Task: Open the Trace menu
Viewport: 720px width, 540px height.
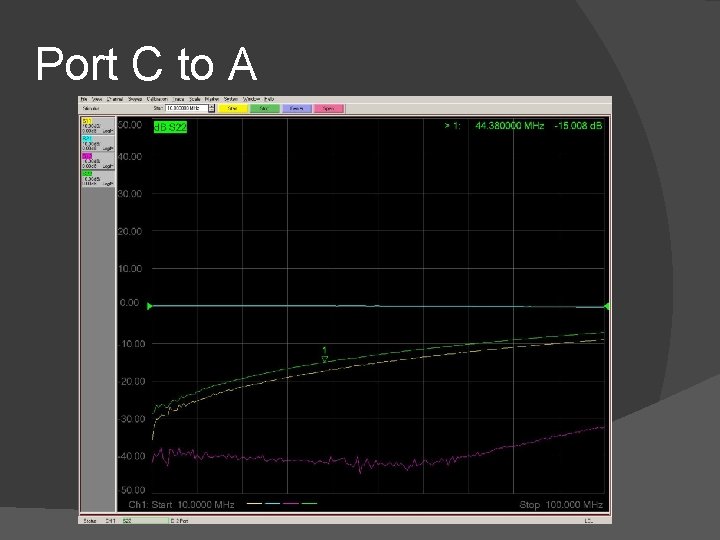Action: pos(179,99)
